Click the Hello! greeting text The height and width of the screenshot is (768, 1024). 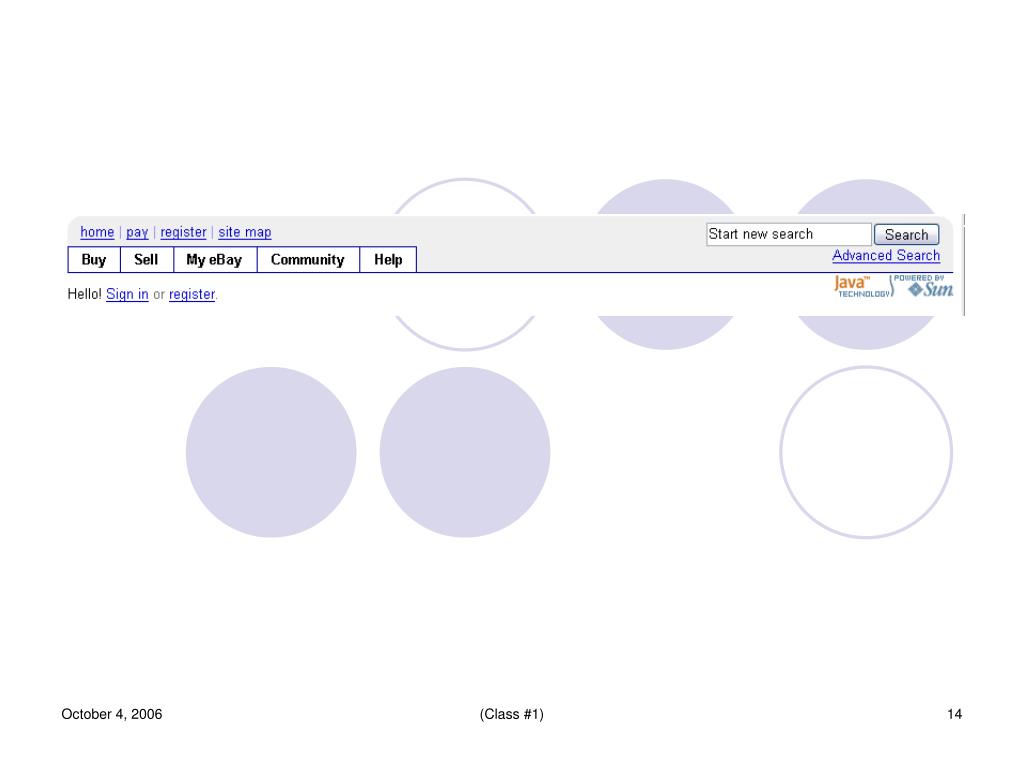[x=85, y=295]
